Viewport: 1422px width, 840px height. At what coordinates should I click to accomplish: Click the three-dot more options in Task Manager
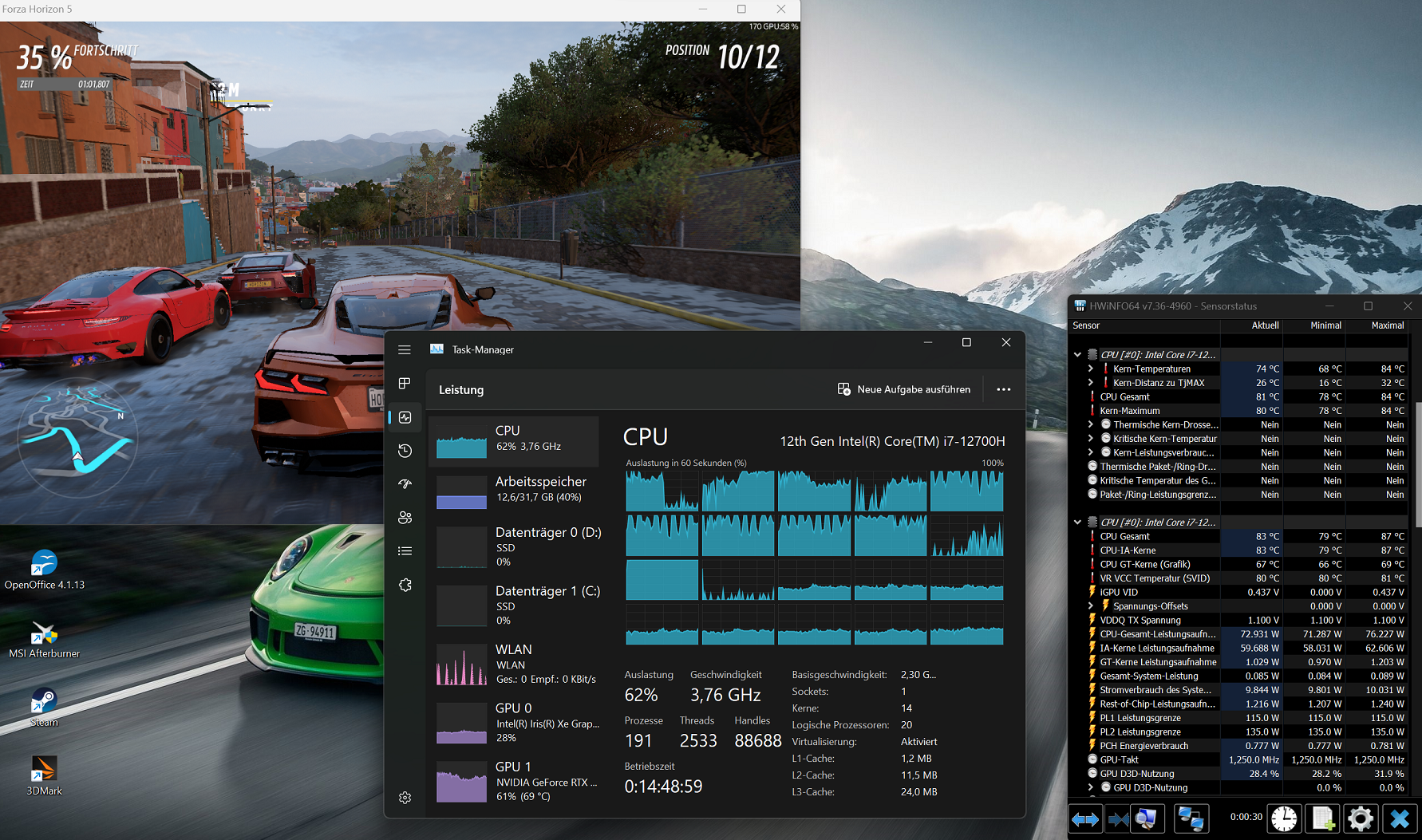pyautogui.click(x=1004, y=389)
